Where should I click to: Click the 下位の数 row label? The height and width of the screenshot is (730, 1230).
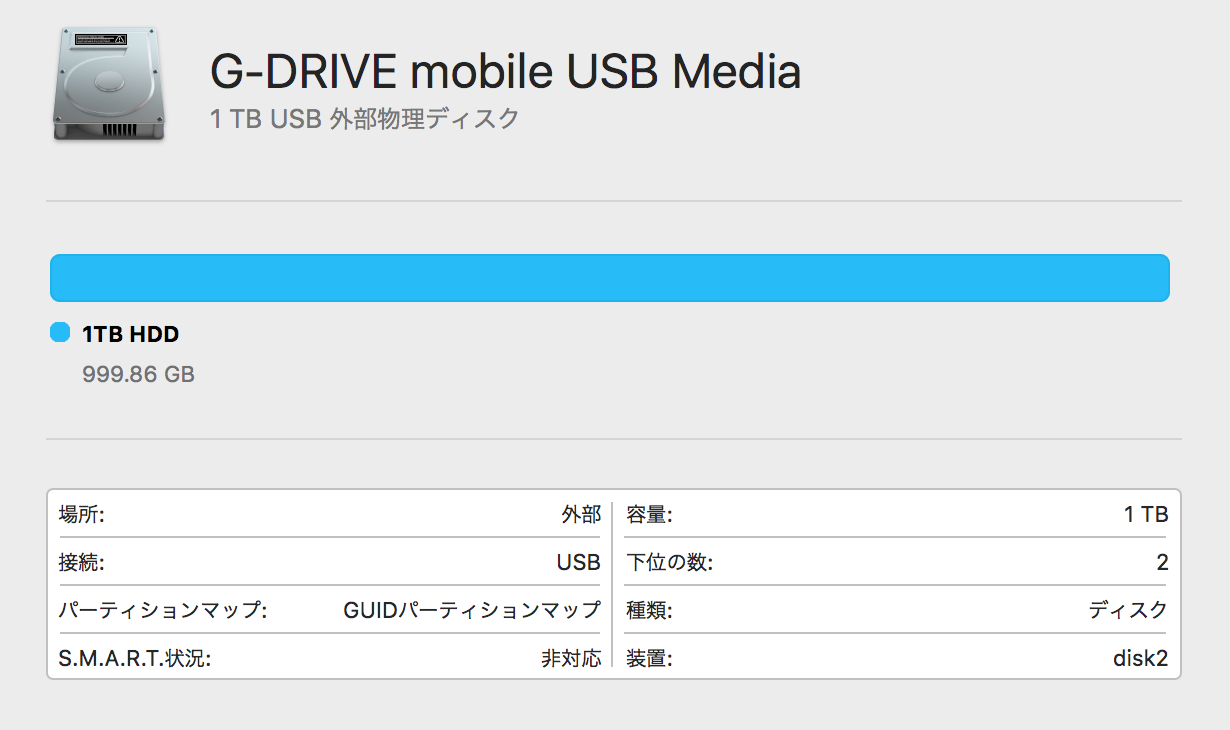click(669, 563)
